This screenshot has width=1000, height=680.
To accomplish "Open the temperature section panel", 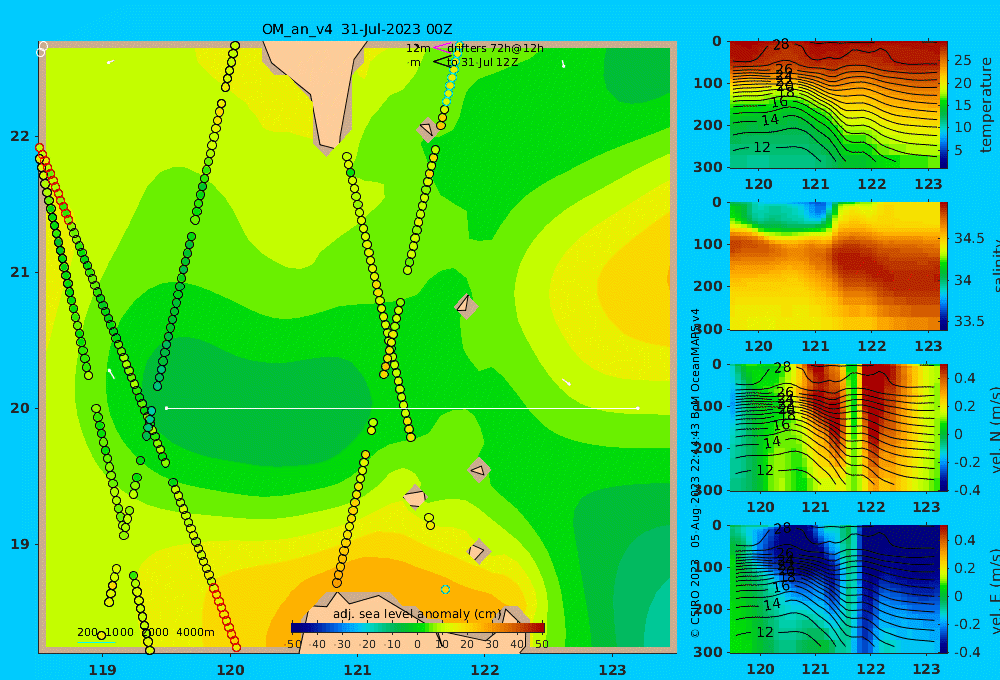I will tap(834, 105).
